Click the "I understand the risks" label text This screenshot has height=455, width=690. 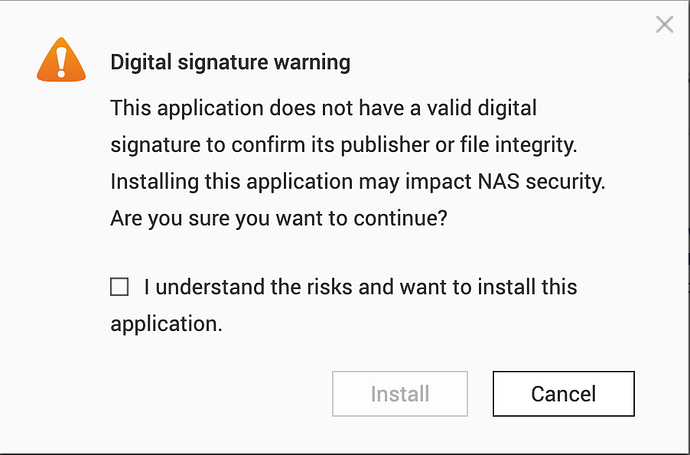[x=360, y=288]
